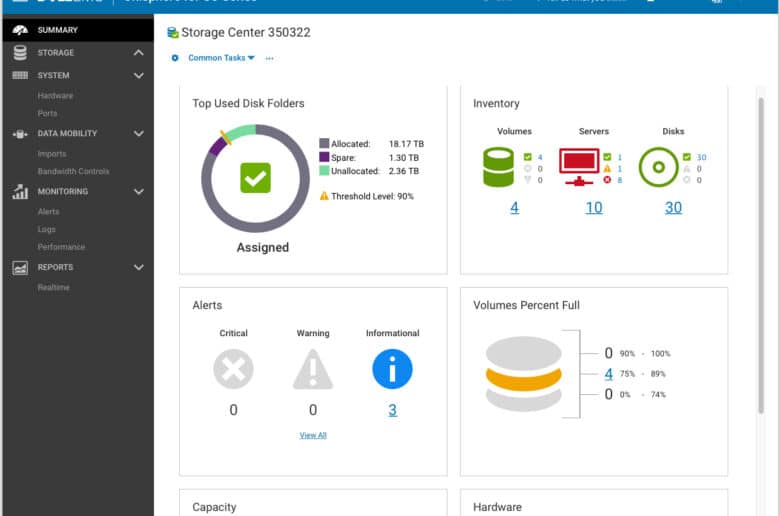Collapse the Data Mobility section chevron
The width and height of the screenshot is (780, 516).
tap(139, 133)
